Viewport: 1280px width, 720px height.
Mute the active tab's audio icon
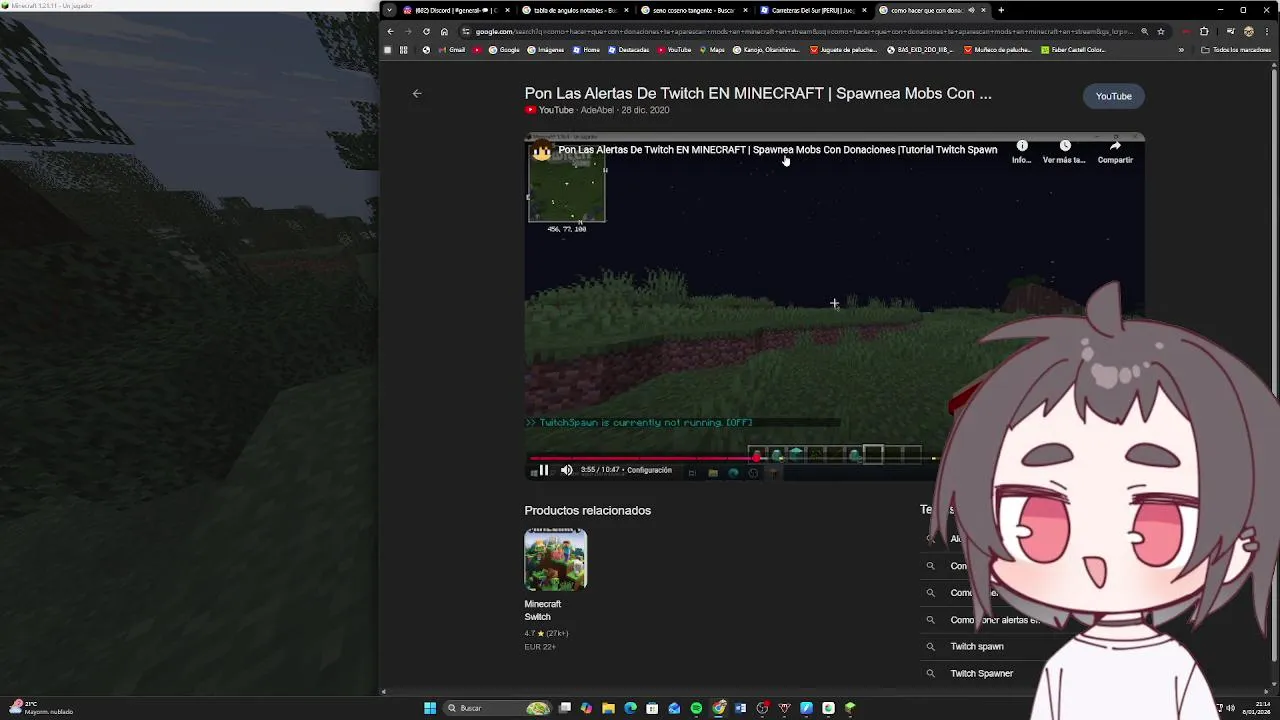click(x=971, y=10)
